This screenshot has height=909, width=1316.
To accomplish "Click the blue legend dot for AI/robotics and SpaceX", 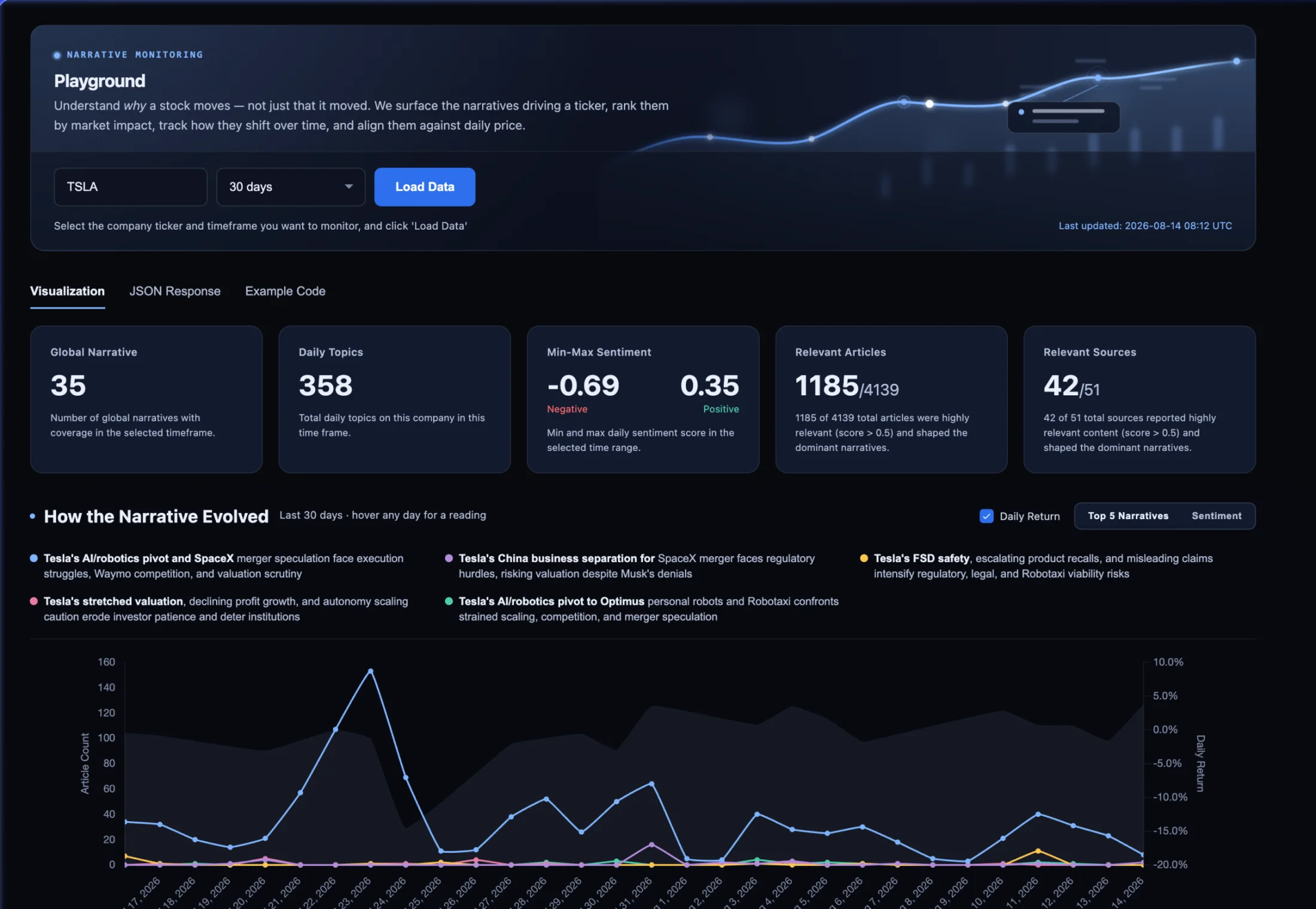I will pyautogui.click(x=34, y=558).
